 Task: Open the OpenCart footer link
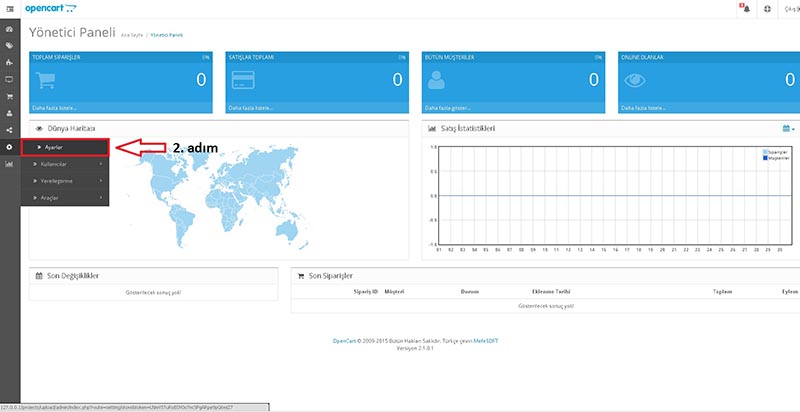[344, 341]
